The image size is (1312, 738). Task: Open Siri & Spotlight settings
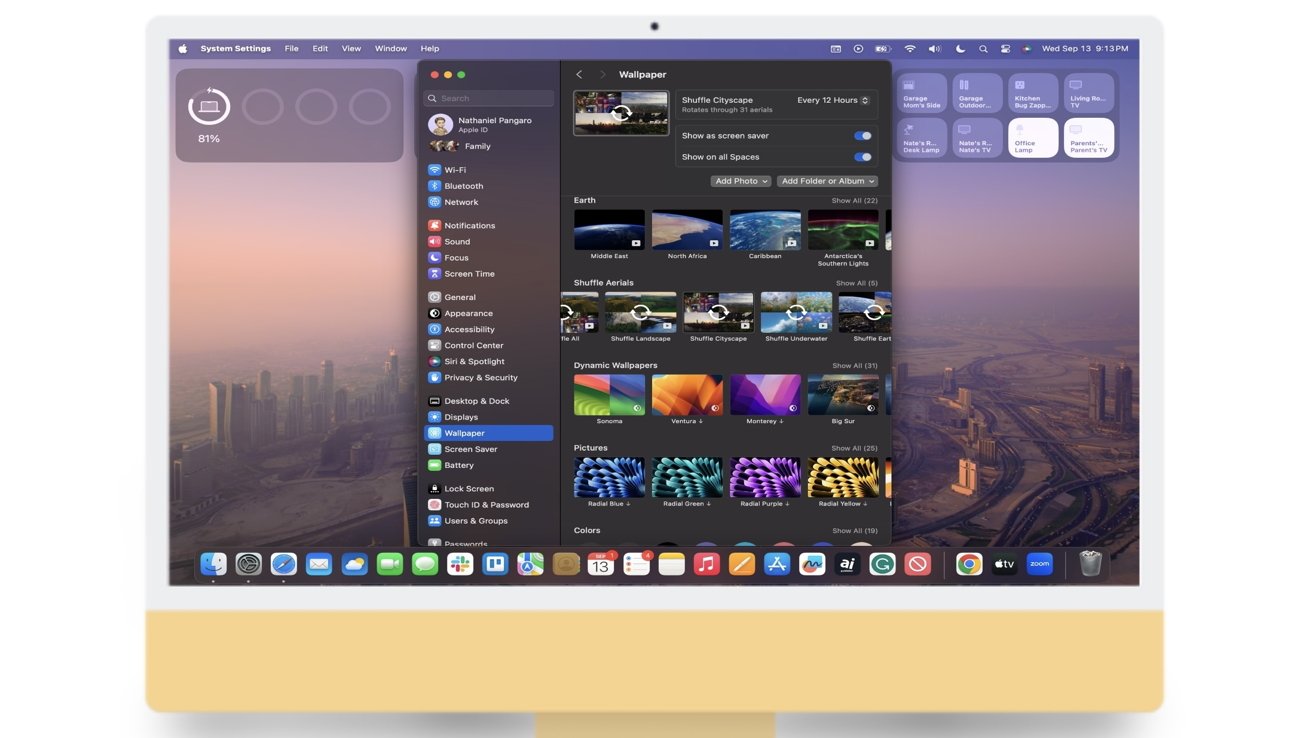[x=474, y=361]
